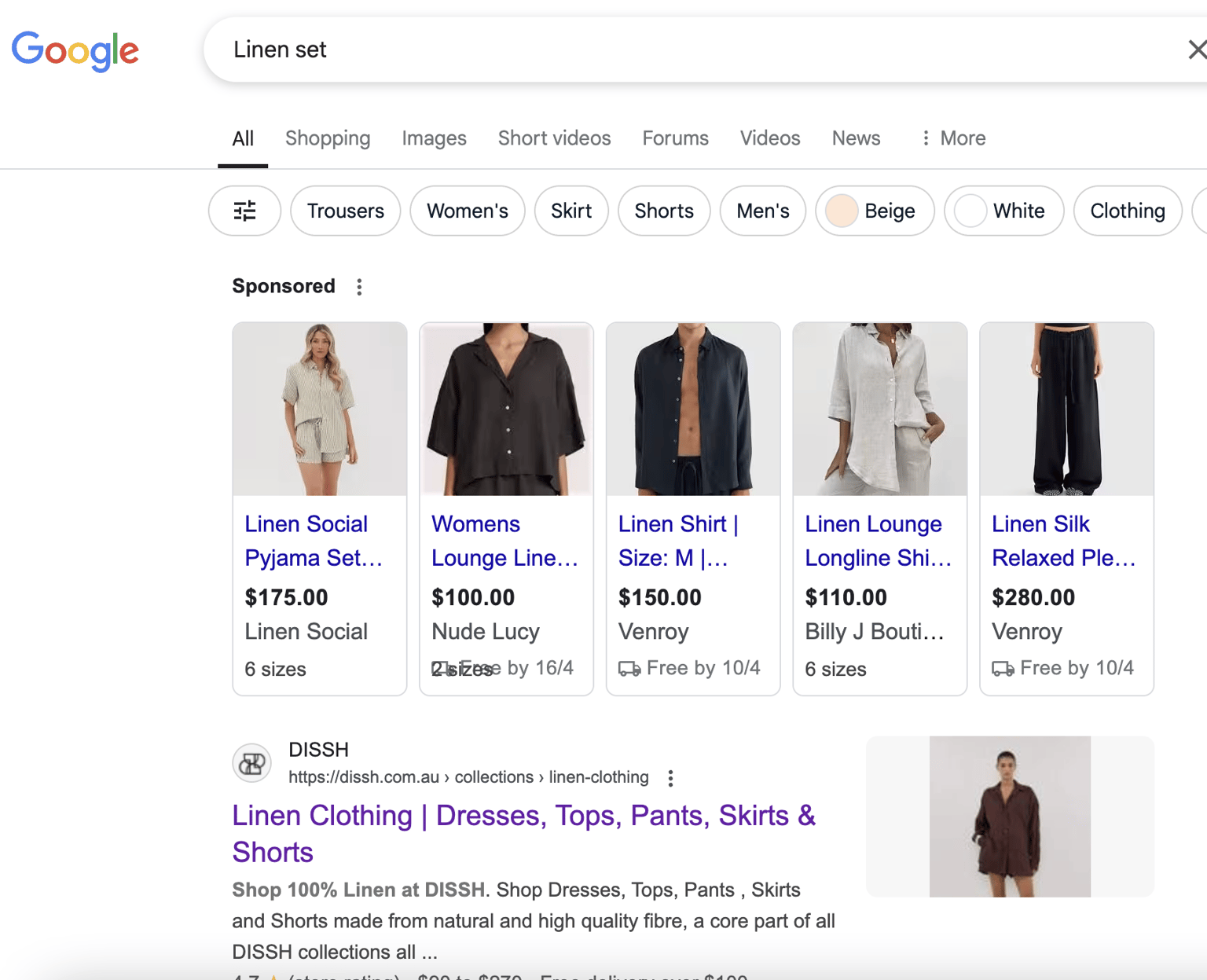
Task: Apply the Men's filter chip
Action: pos(762,211)
